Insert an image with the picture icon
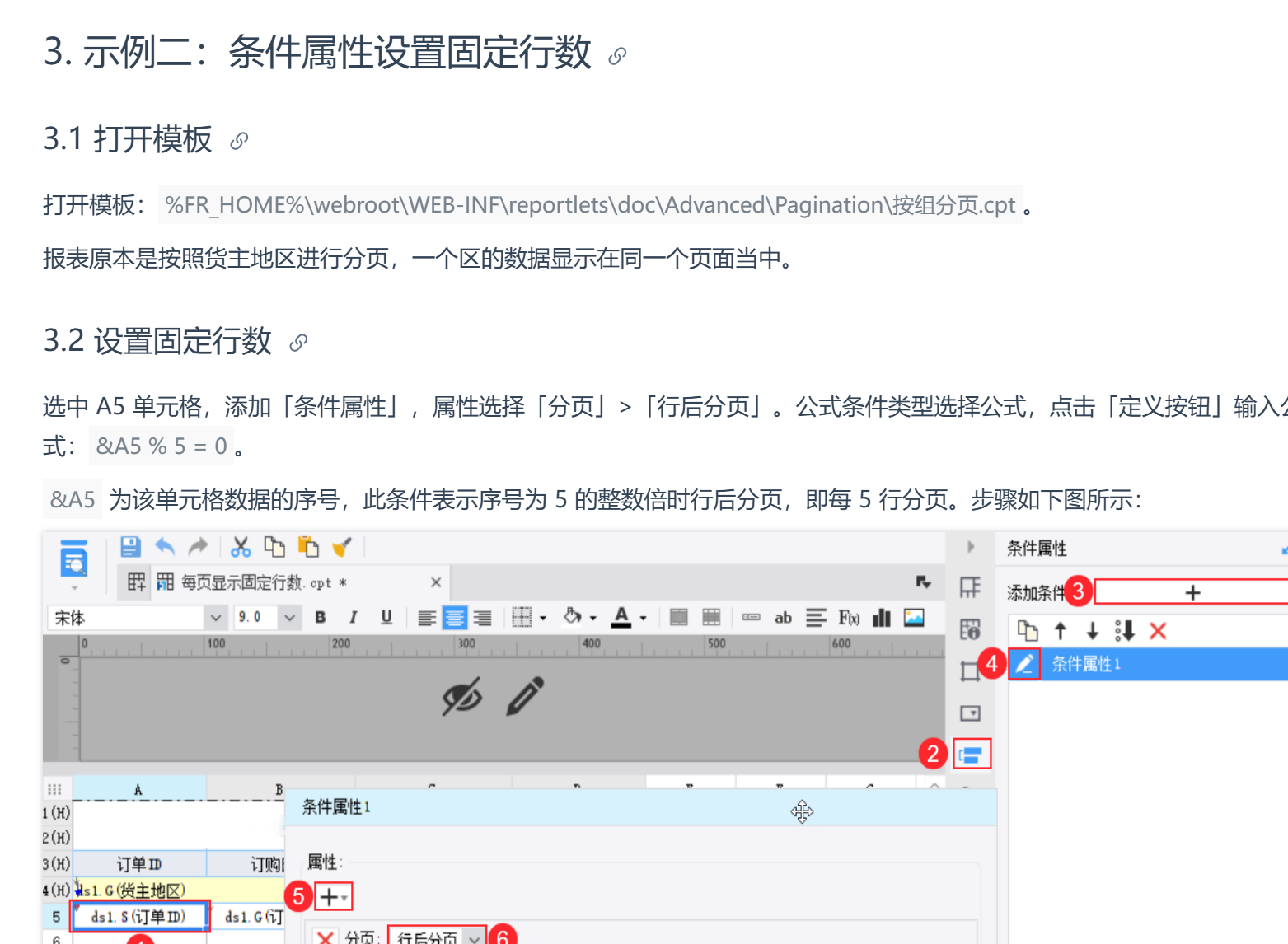1288x944 pixels. coord(914,617)
